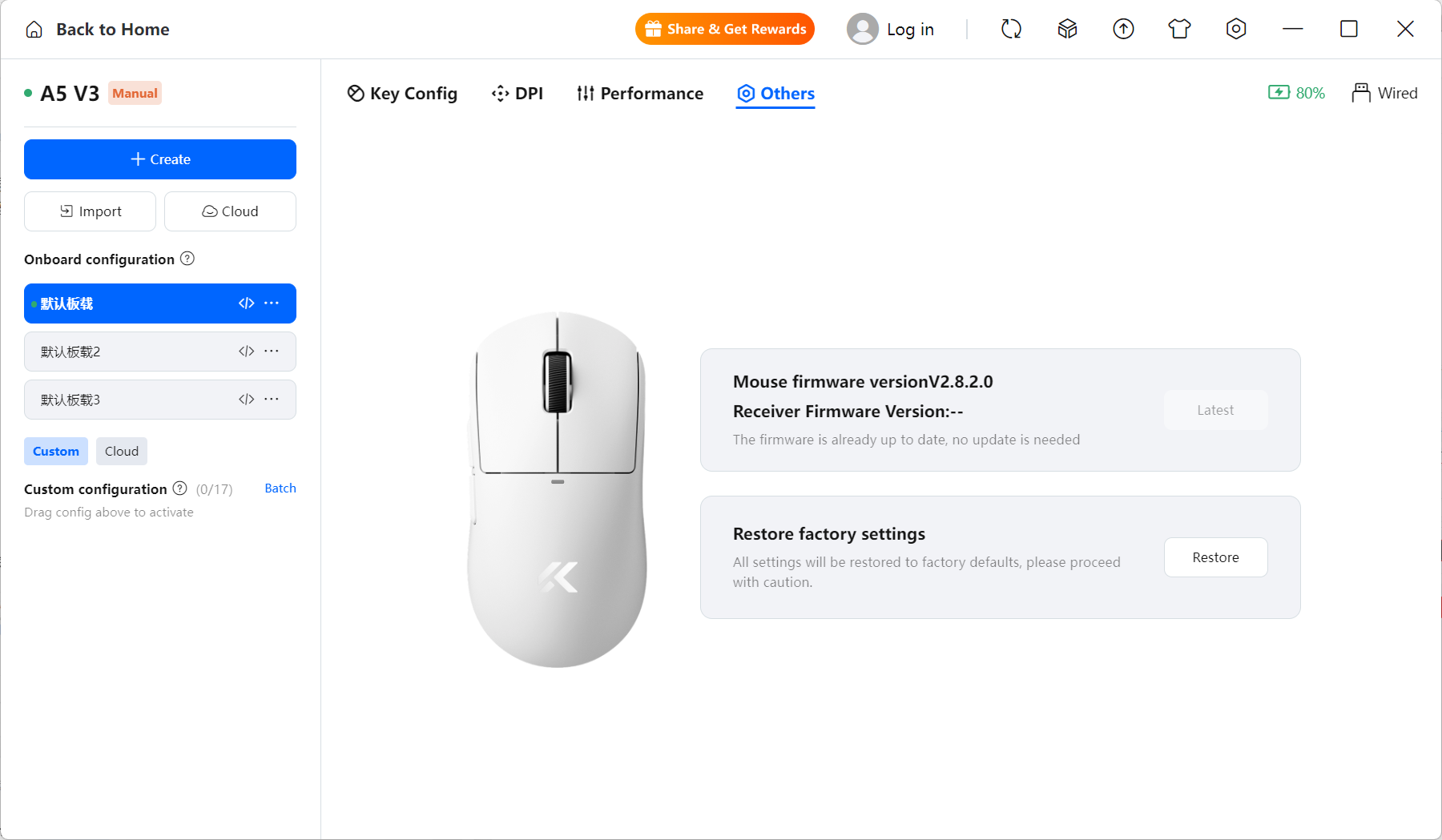Click the code icon on 默认板载2
This screenshot has height=840, width=1442.
247,352
